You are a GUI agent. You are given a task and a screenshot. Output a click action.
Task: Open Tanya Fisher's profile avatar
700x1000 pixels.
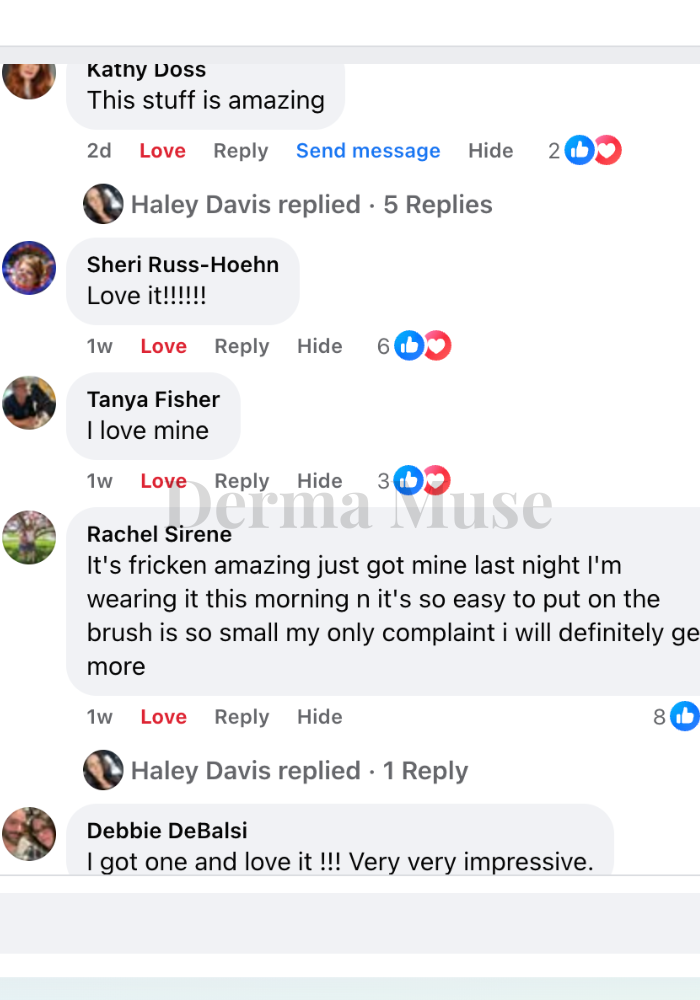point(29,402)
